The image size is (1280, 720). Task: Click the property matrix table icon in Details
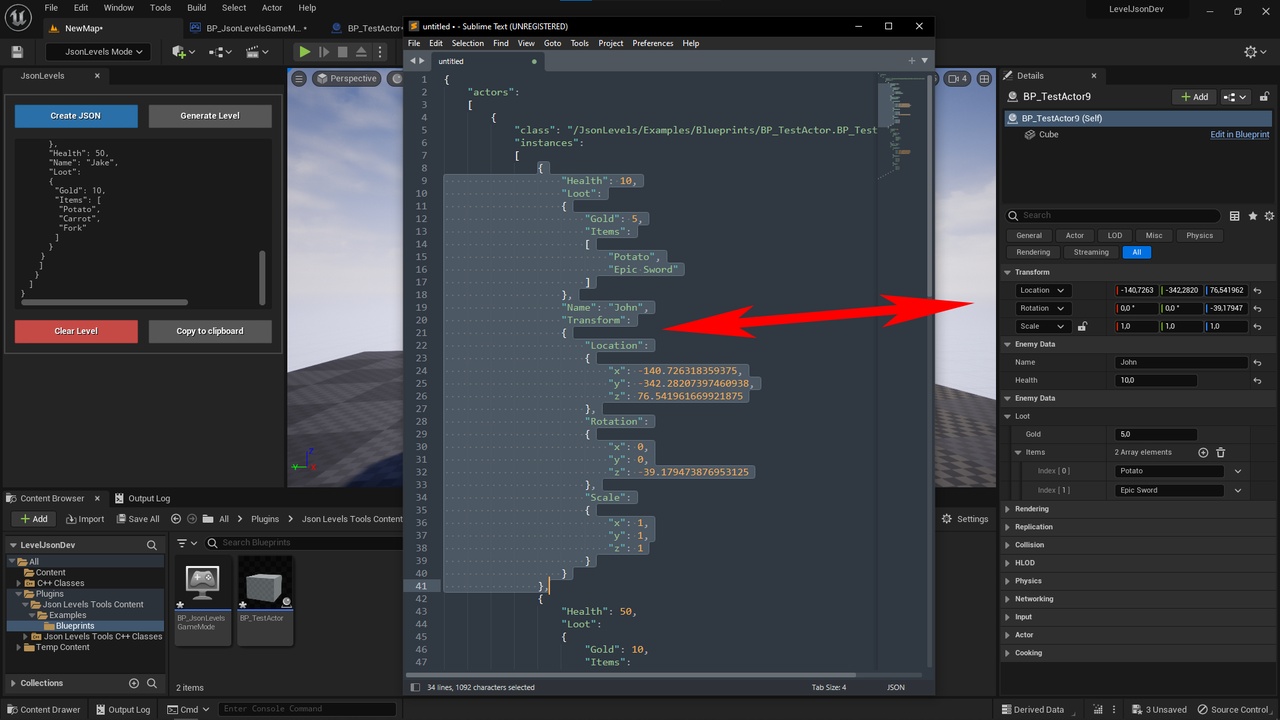(1235, 215)
